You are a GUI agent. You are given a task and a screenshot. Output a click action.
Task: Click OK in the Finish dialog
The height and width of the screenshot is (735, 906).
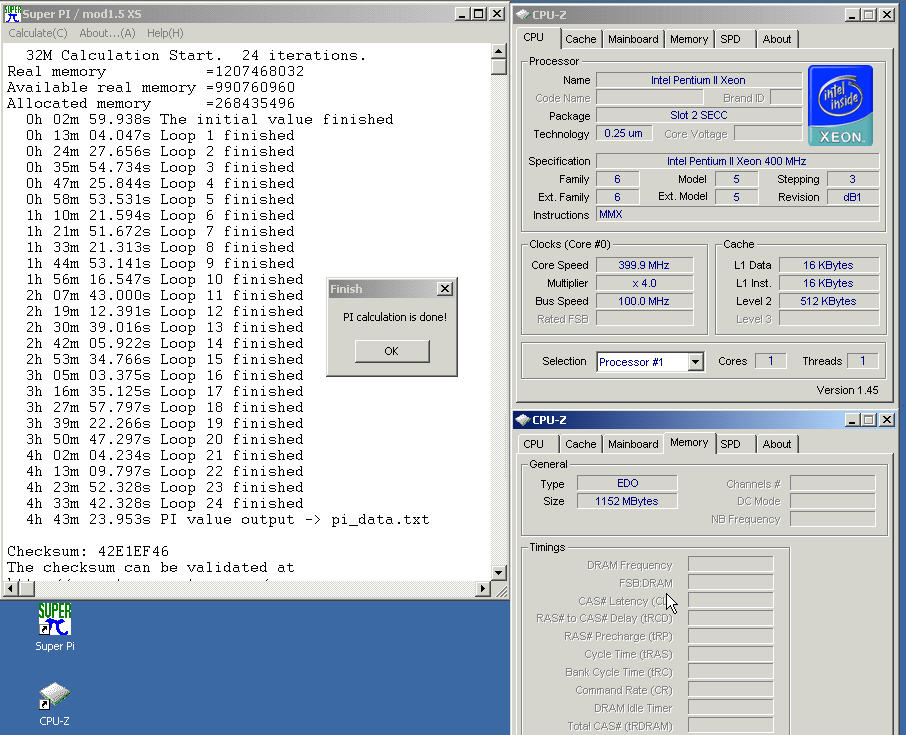tap(392, 351)
